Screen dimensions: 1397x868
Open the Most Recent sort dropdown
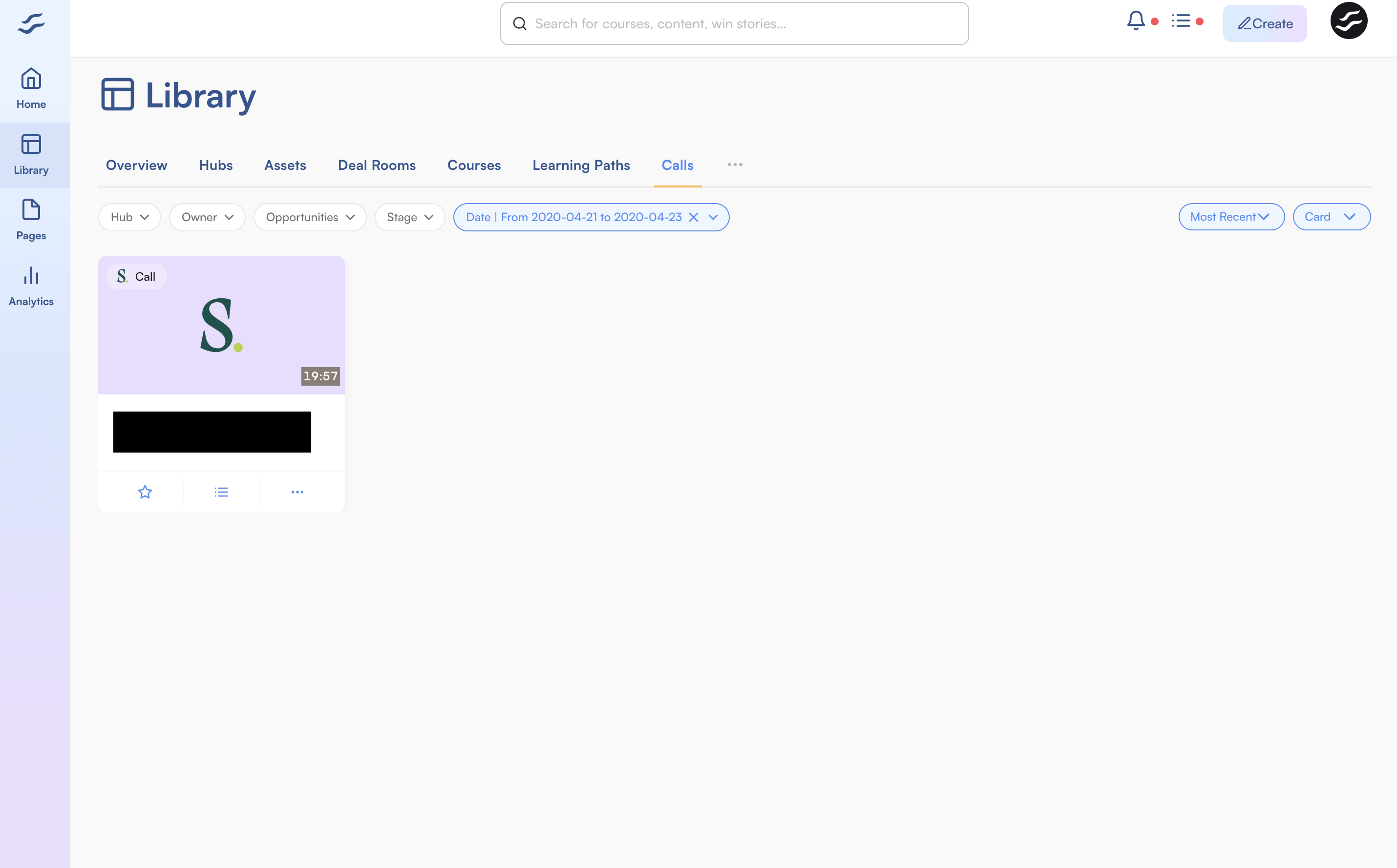1230,216
